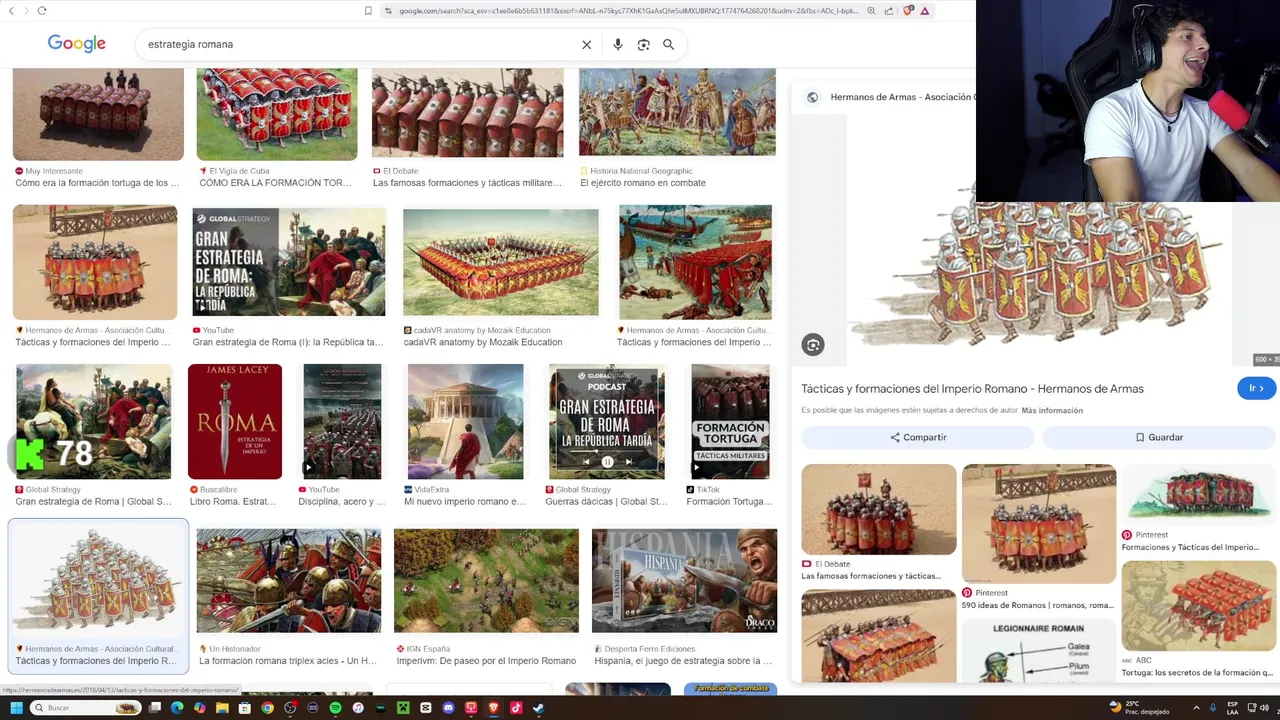The width and height of the screenshot is (1280, 720).
Task: Open Task View on the taskbar
Action: click(155, 708)
